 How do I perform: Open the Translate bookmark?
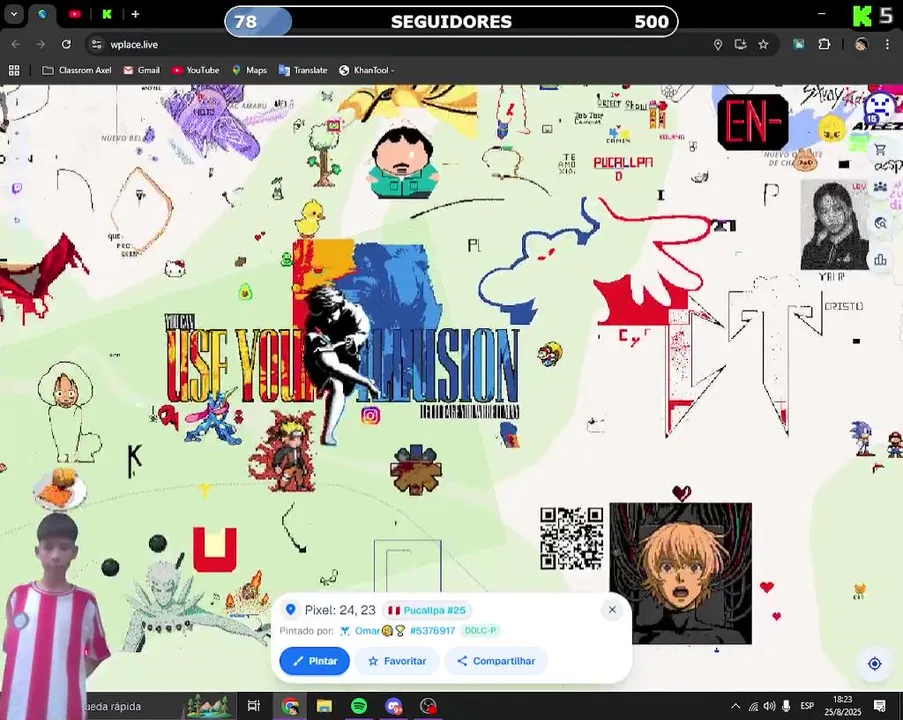click(x=303, y=70)
